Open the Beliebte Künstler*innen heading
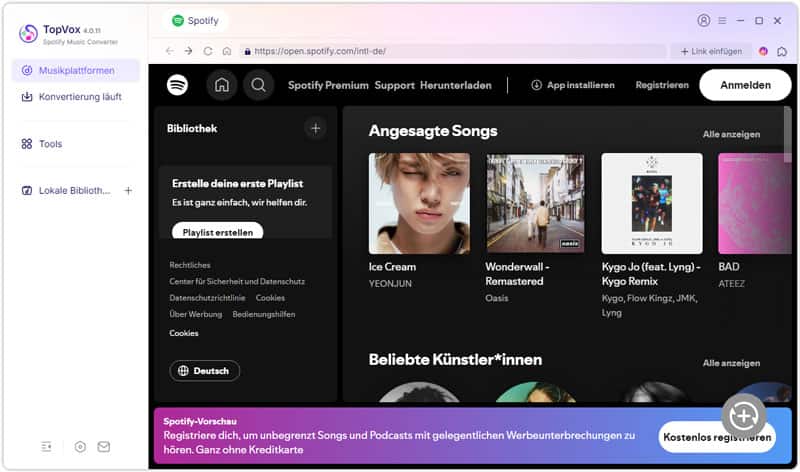This screenshot has width=800, height=472. click(455, 360)
